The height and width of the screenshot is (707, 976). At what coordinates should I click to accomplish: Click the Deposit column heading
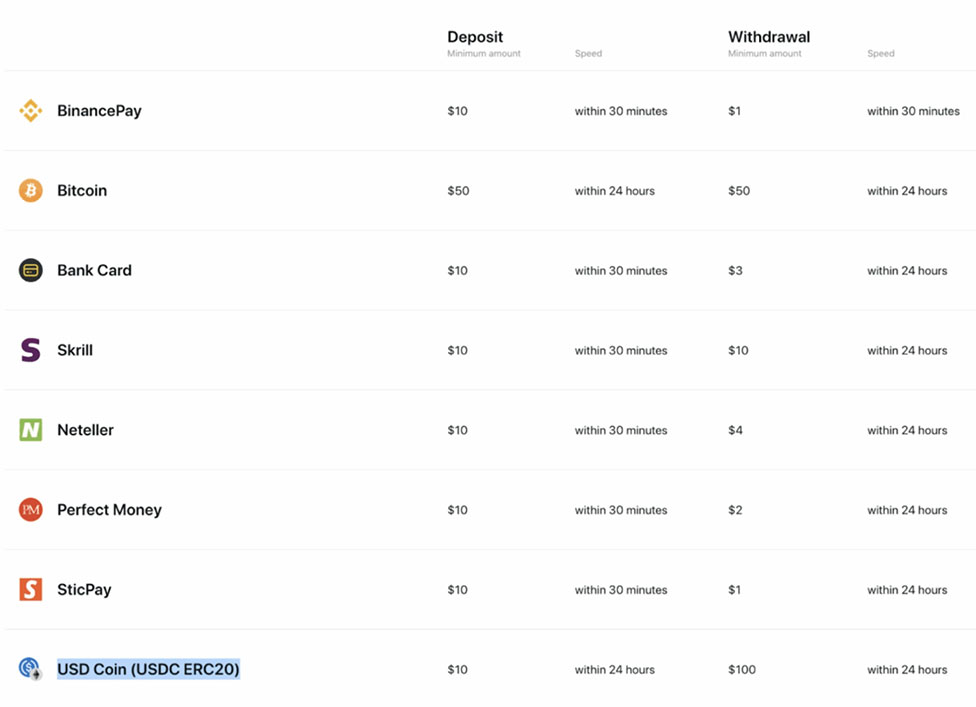475,37
